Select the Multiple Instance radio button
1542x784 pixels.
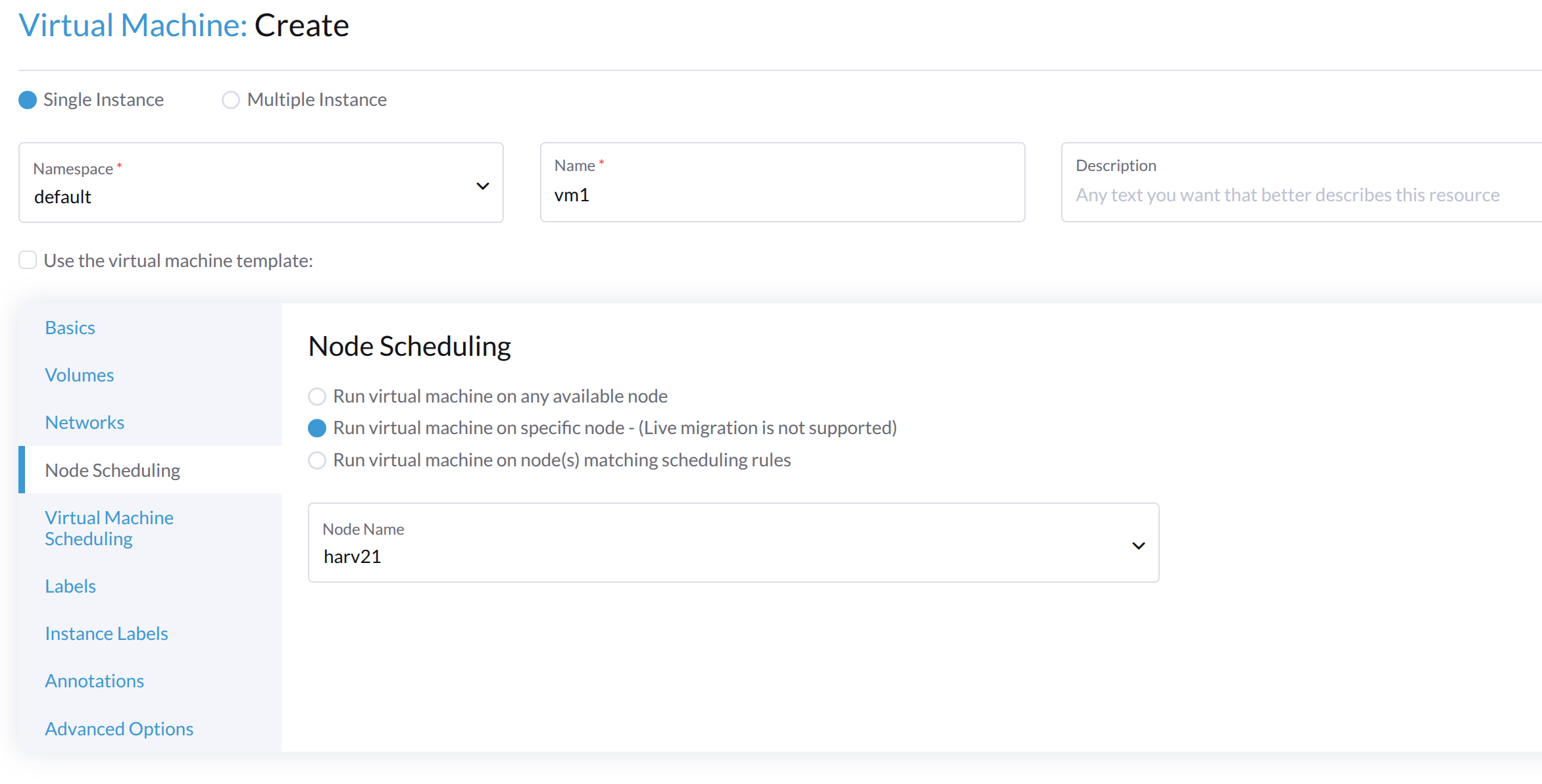(230, 99)
